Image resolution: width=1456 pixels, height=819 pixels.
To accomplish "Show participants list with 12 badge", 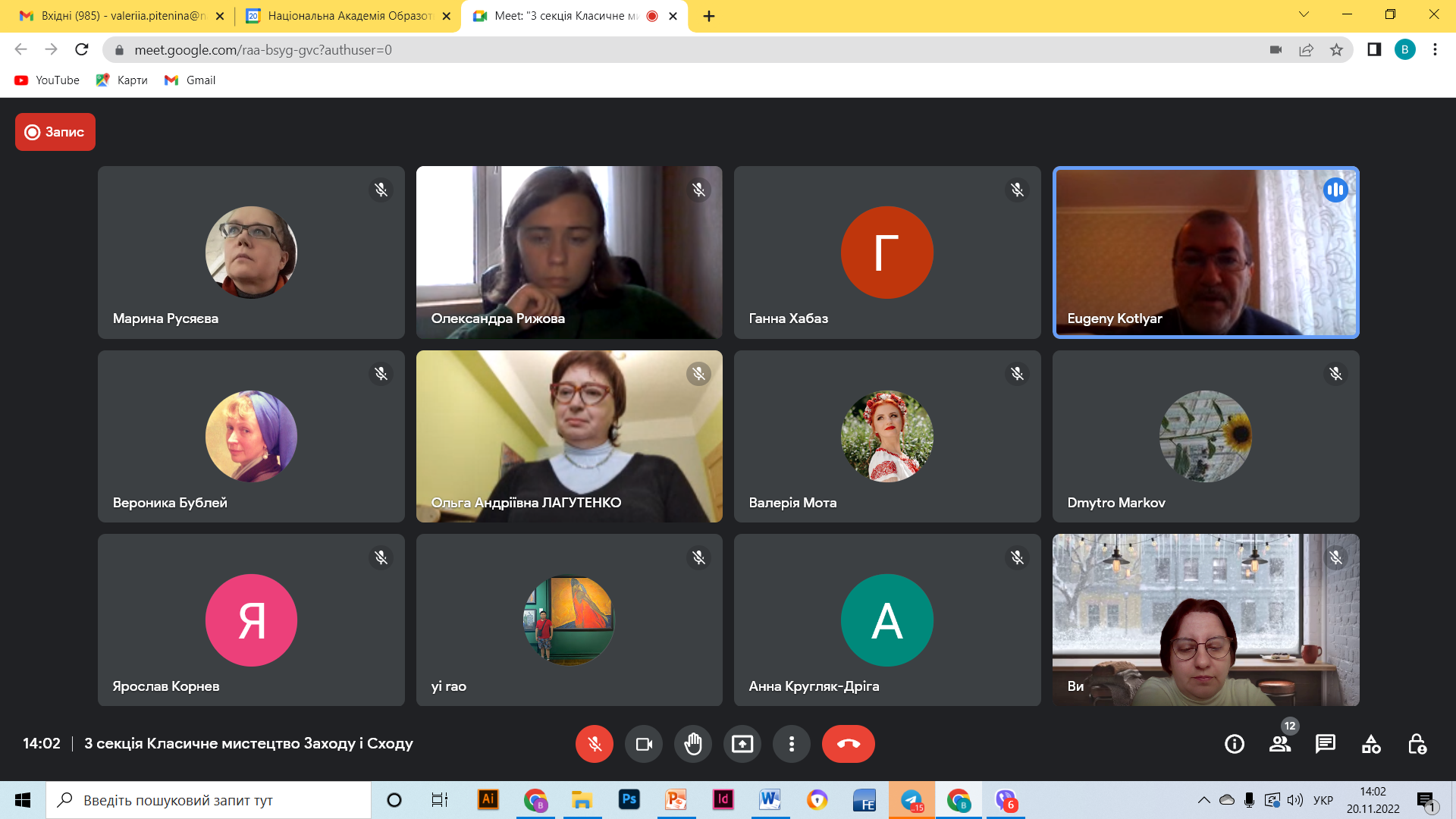I will pyautogui.click(x=1281, y=742).
